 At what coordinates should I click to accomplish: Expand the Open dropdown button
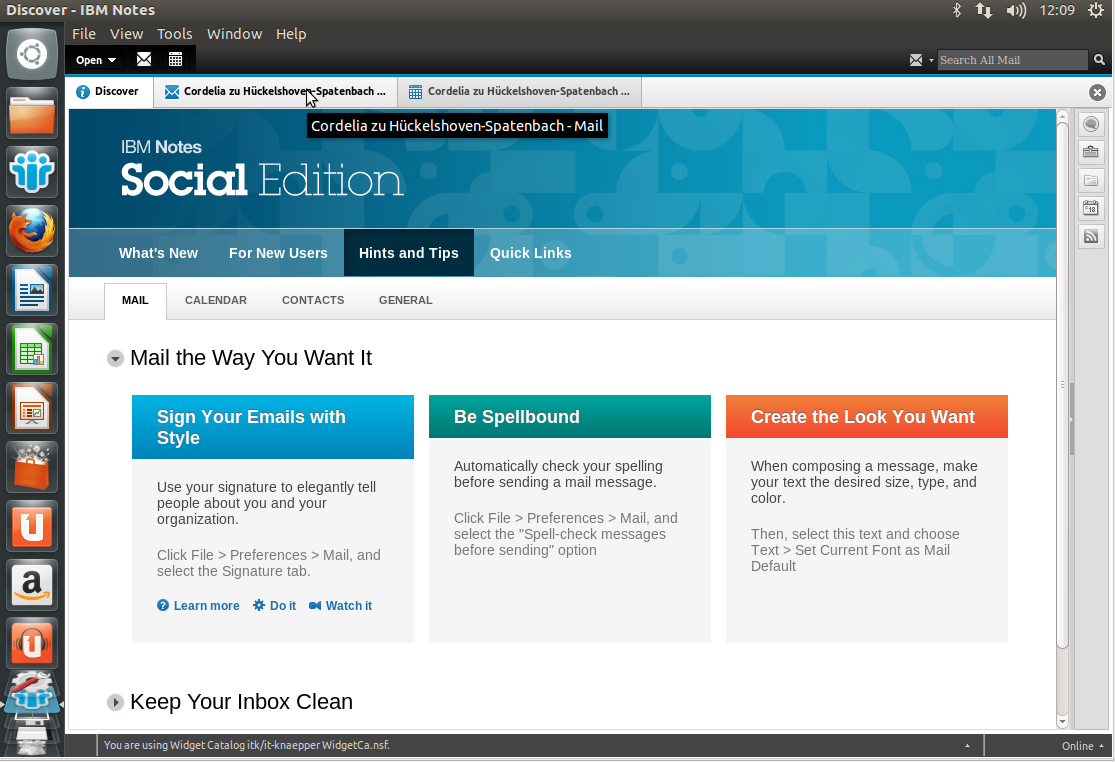(95, 60)
